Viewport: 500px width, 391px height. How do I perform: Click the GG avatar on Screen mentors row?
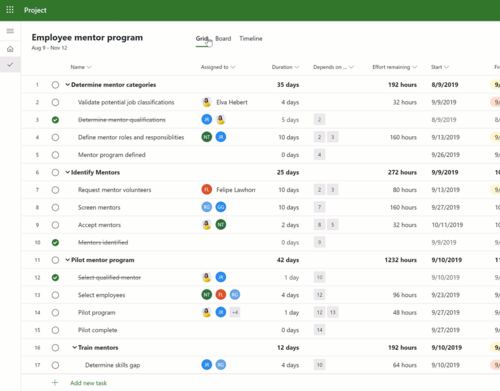221,207
